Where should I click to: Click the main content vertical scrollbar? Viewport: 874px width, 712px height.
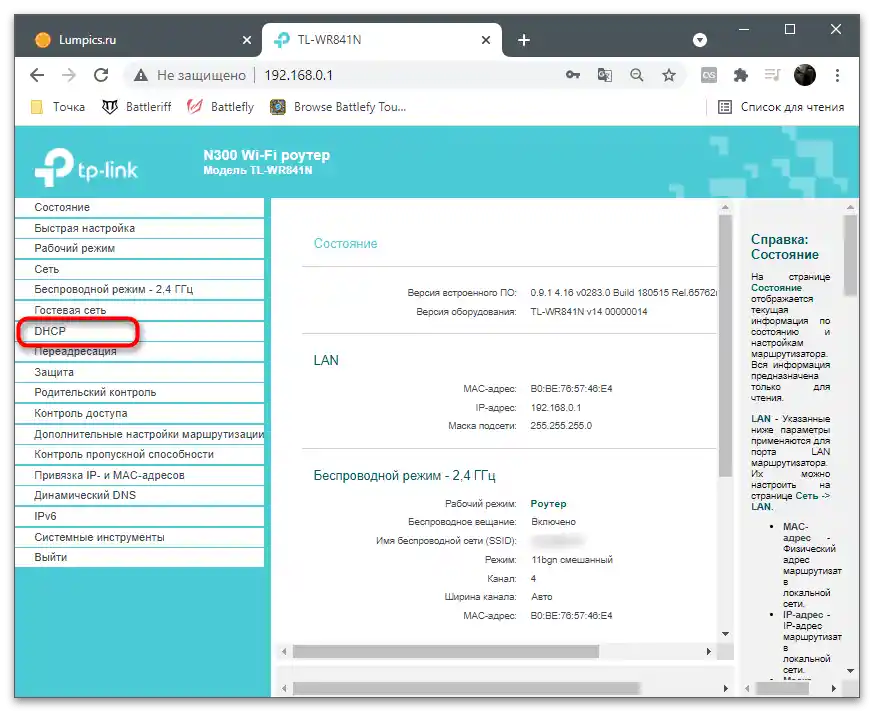click(x=725, y=346)
